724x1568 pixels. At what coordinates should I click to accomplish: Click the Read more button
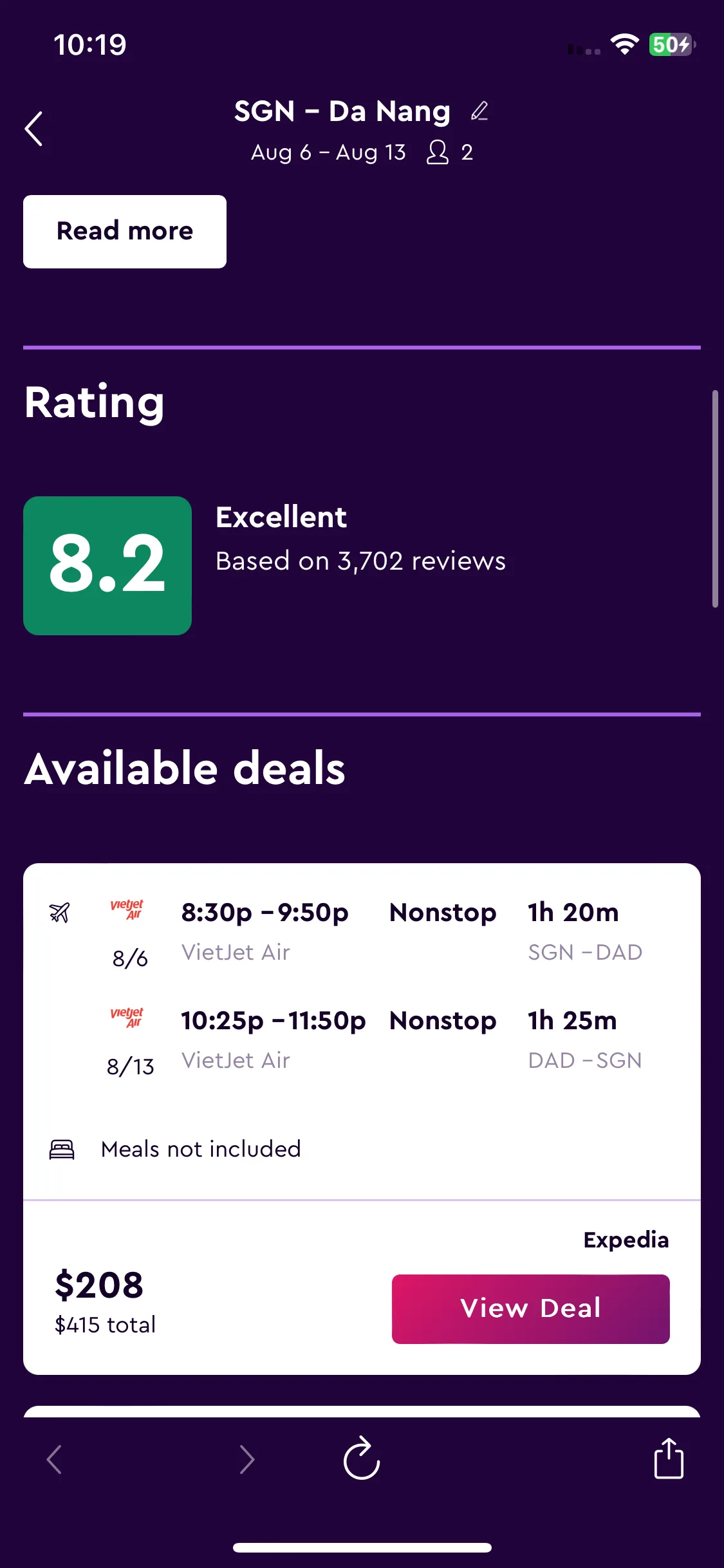[125, 232]
